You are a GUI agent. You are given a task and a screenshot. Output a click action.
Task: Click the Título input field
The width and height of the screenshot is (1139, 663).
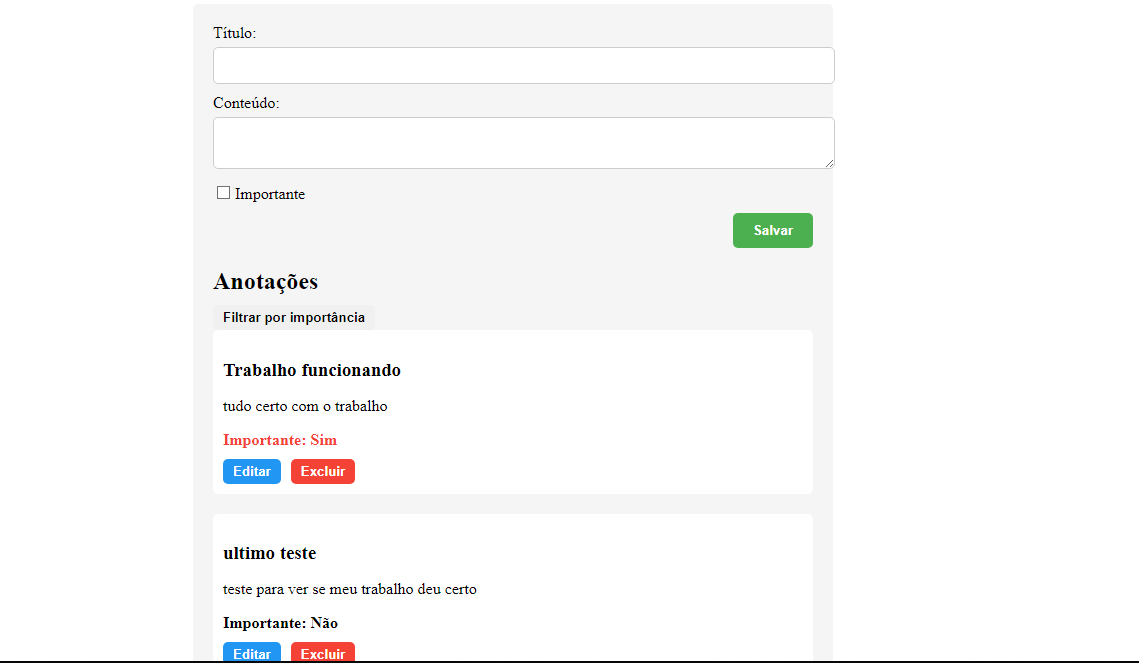click(x=523, y=65)
